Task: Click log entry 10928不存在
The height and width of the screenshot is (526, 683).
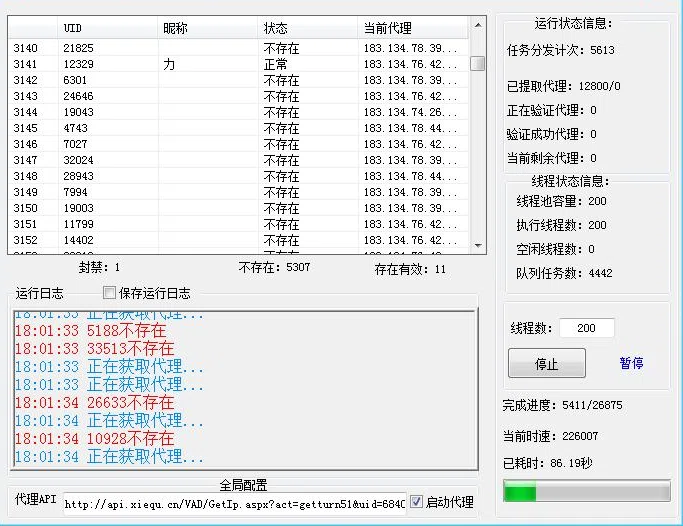Action: point(95,438)
